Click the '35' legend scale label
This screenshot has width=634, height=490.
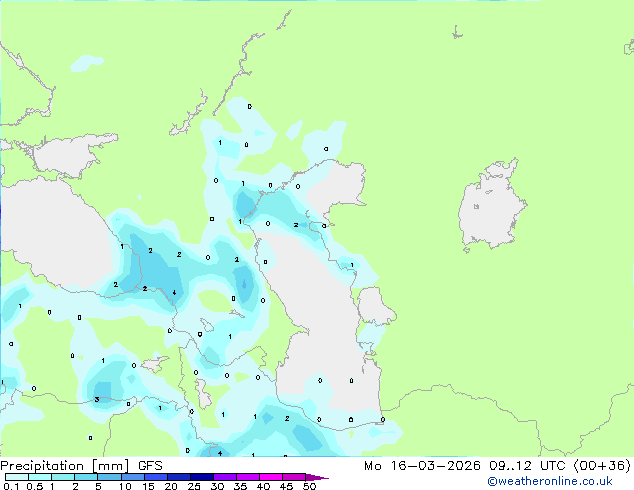[x=240, y=486]
